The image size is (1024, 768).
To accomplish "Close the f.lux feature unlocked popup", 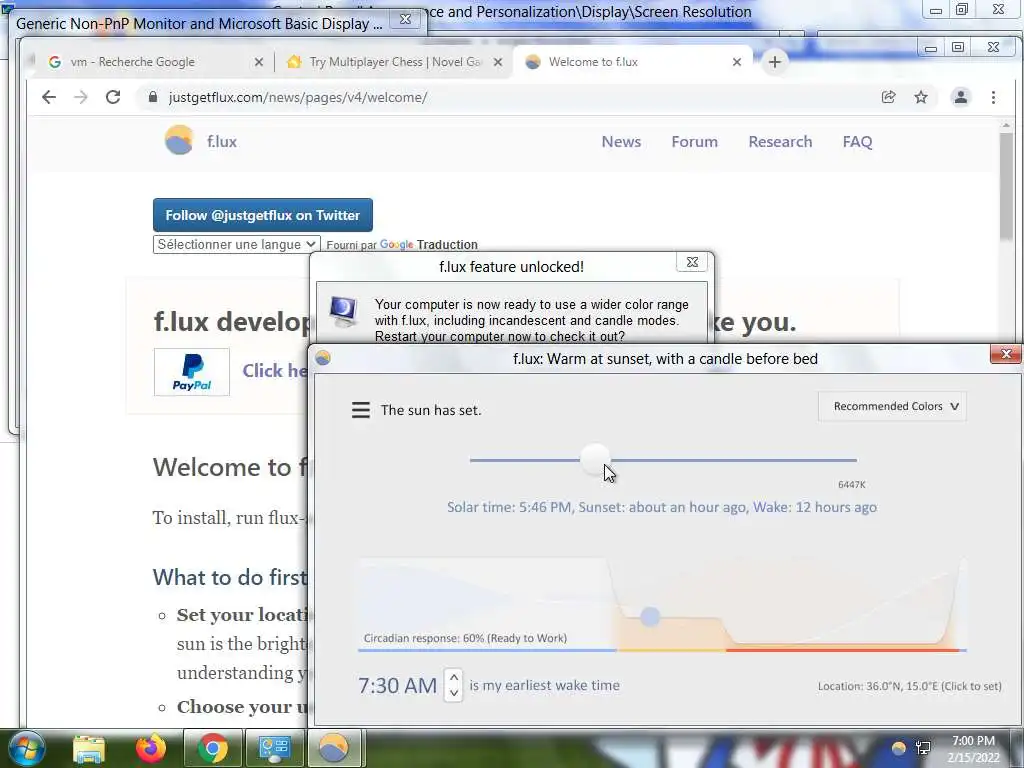I will [692, 263].
